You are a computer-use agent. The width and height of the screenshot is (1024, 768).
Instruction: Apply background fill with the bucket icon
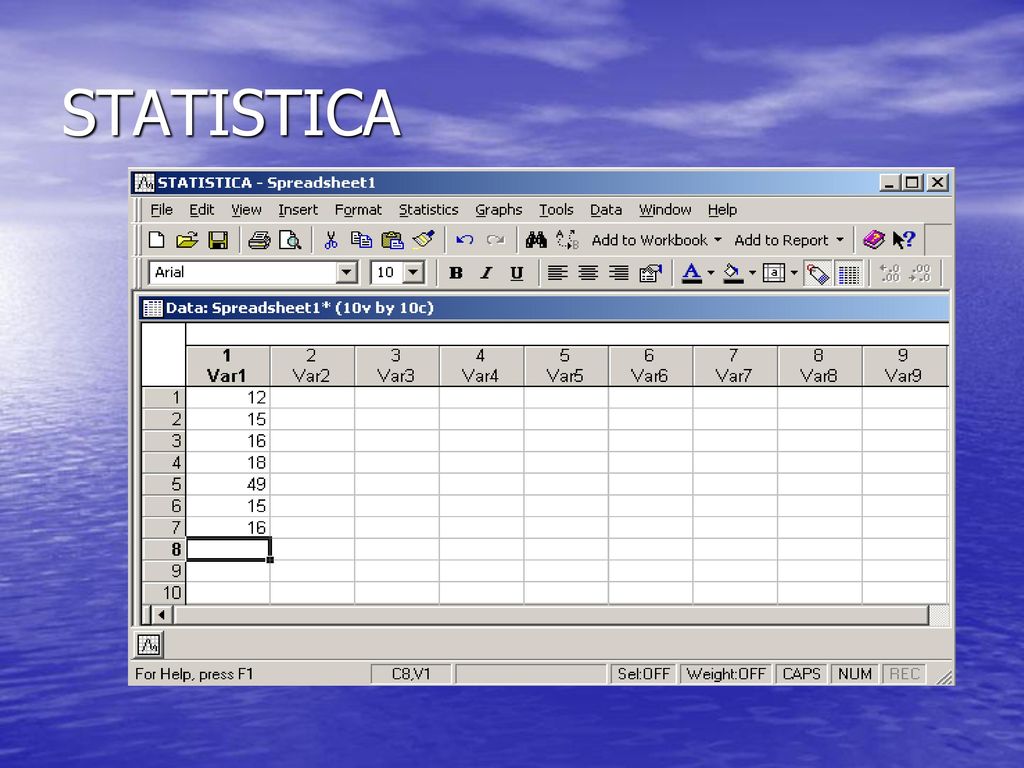733,273
